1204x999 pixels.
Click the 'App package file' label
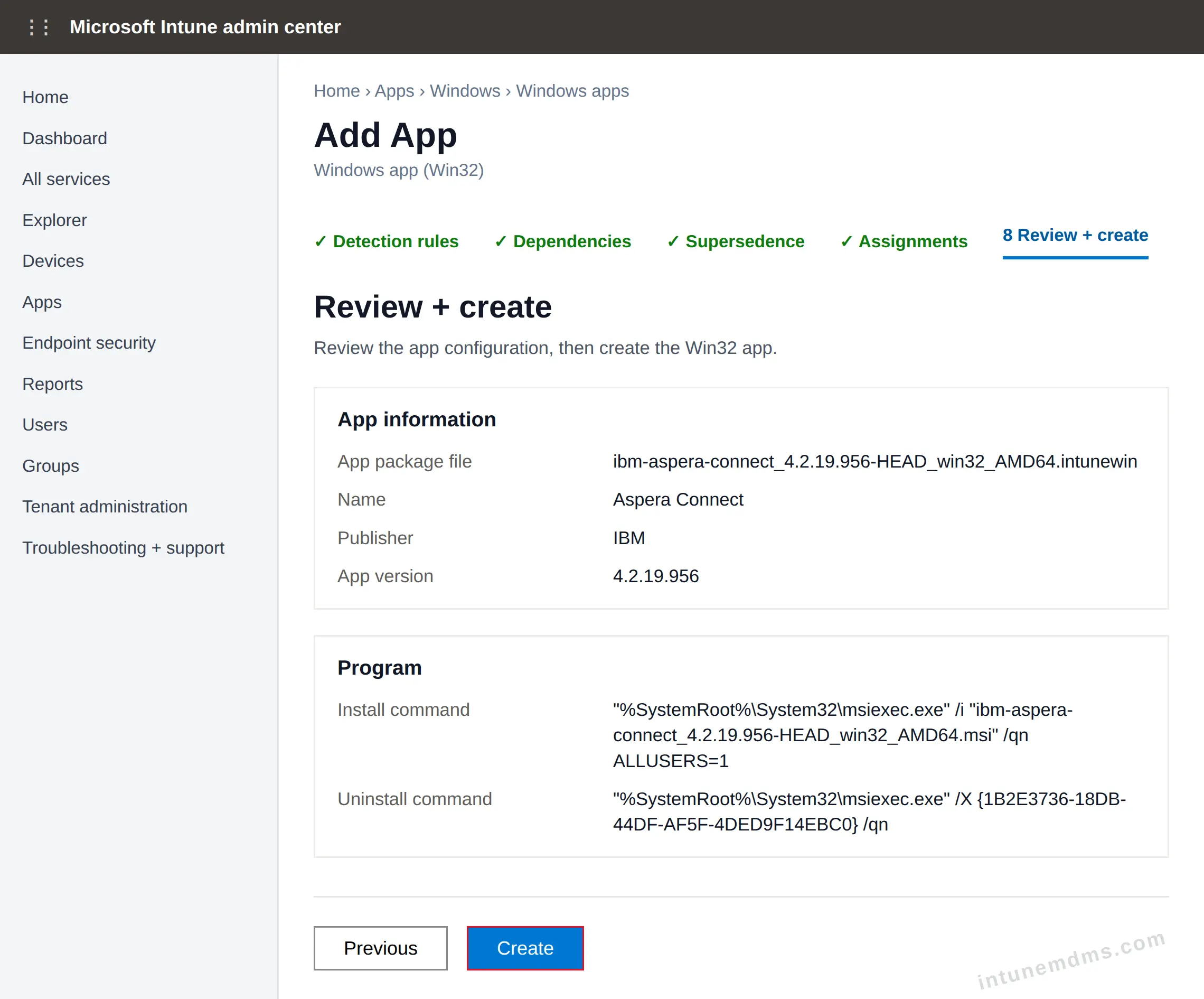pyautogui.click(x=404, y=462)
